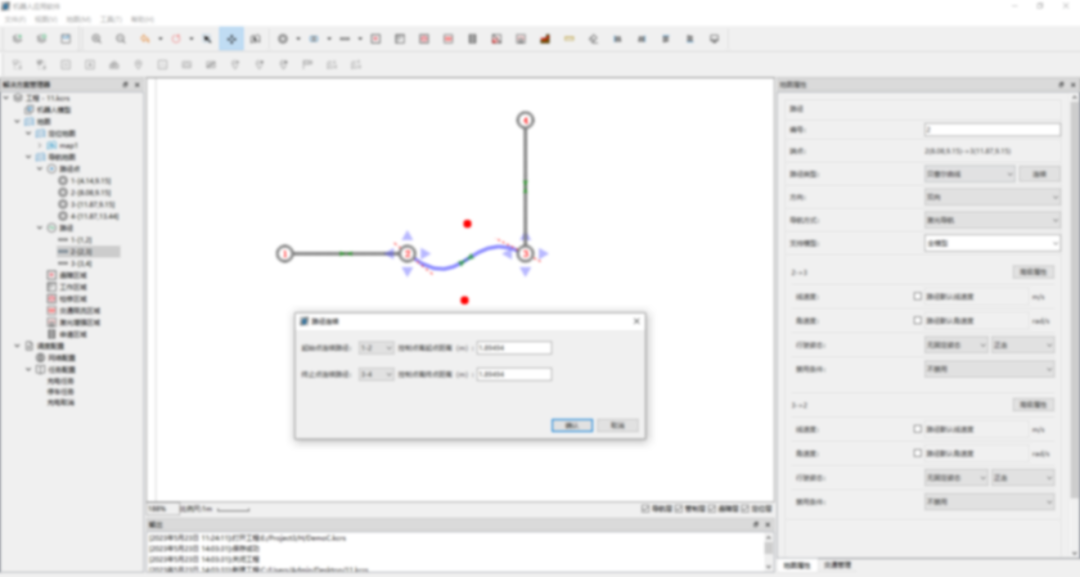Switch to the second tab below properties panel

838,566
